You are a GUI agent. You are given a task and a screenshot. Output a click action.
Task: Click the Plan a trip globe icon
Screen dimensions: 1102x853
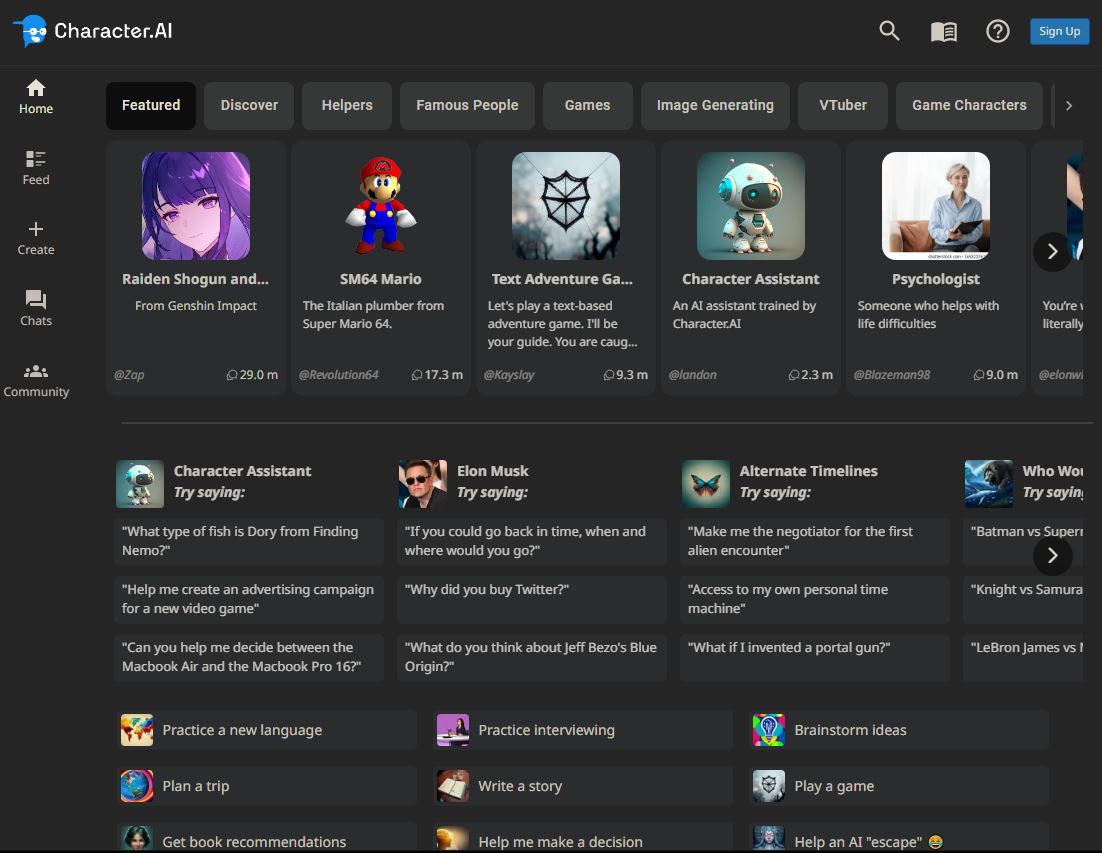tap(136, 786)
